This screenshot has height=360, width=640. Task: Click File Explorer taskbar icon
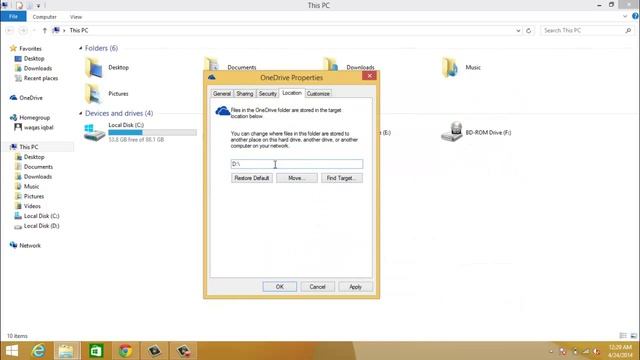67,351
